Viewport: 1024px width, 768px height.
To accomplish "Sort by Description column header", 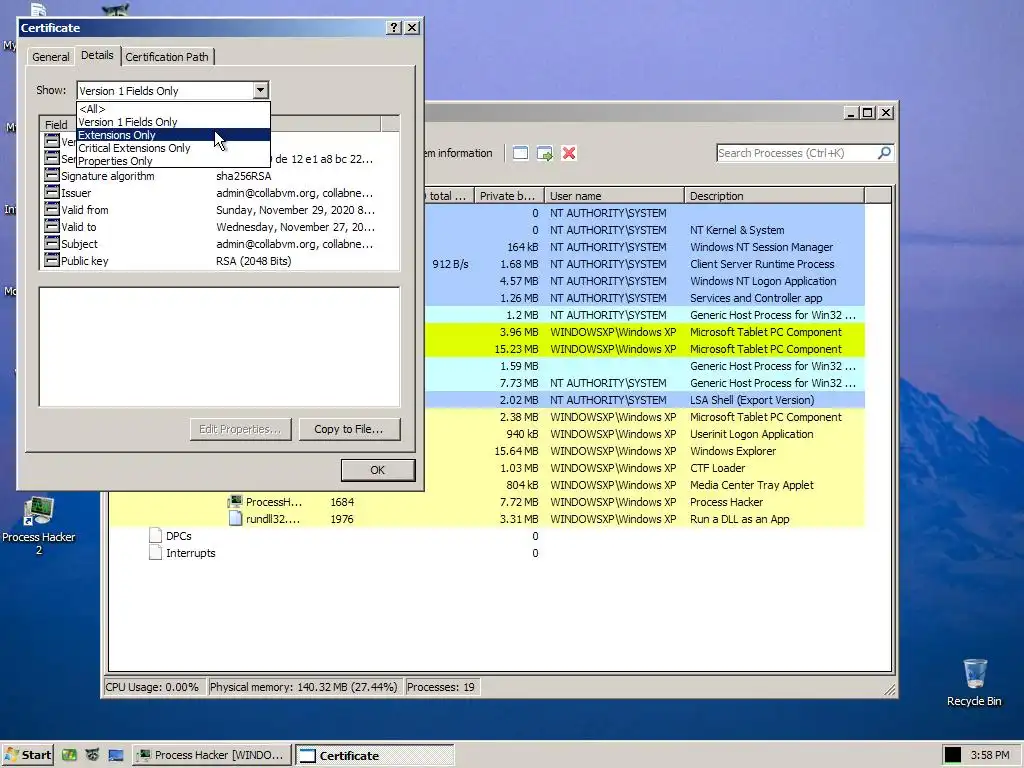I will (775, 195).
